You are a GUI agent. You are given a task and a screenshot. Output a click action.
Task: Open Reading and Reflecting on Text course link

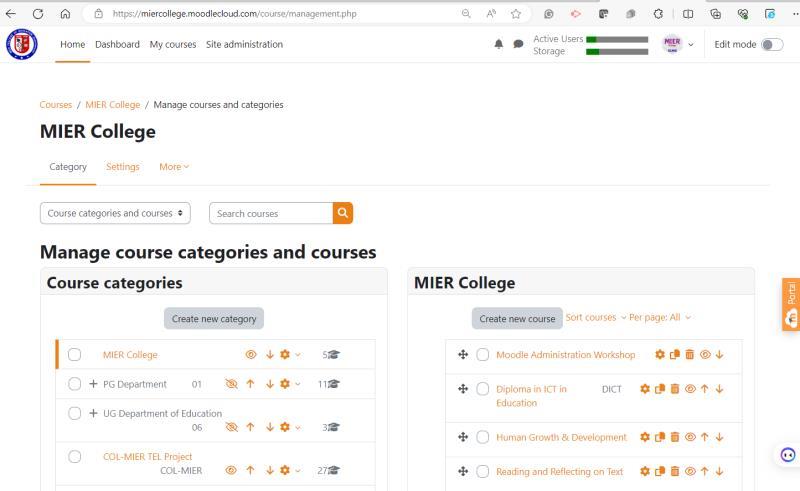(x=559, y=472)
